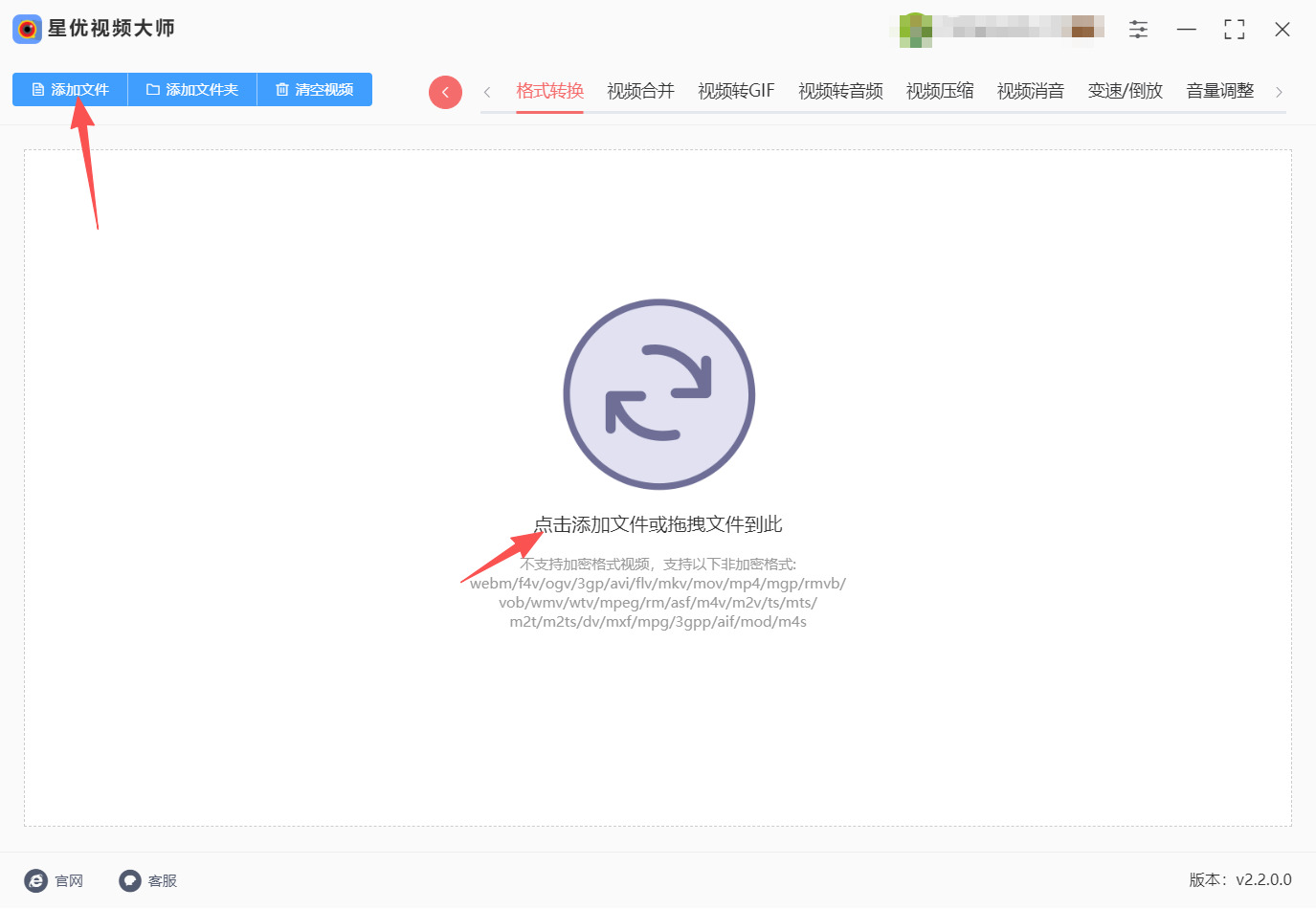
Task: Click the user account avatar
Action: point(916,30)
